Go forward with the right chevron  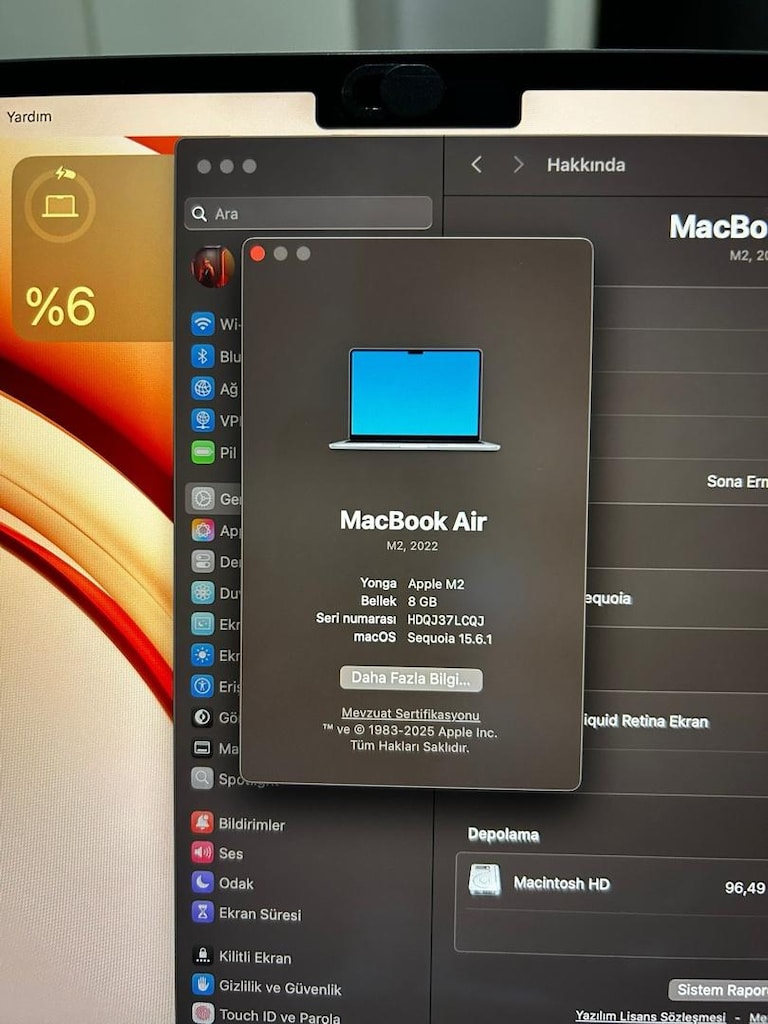click(x=518, y=164)
